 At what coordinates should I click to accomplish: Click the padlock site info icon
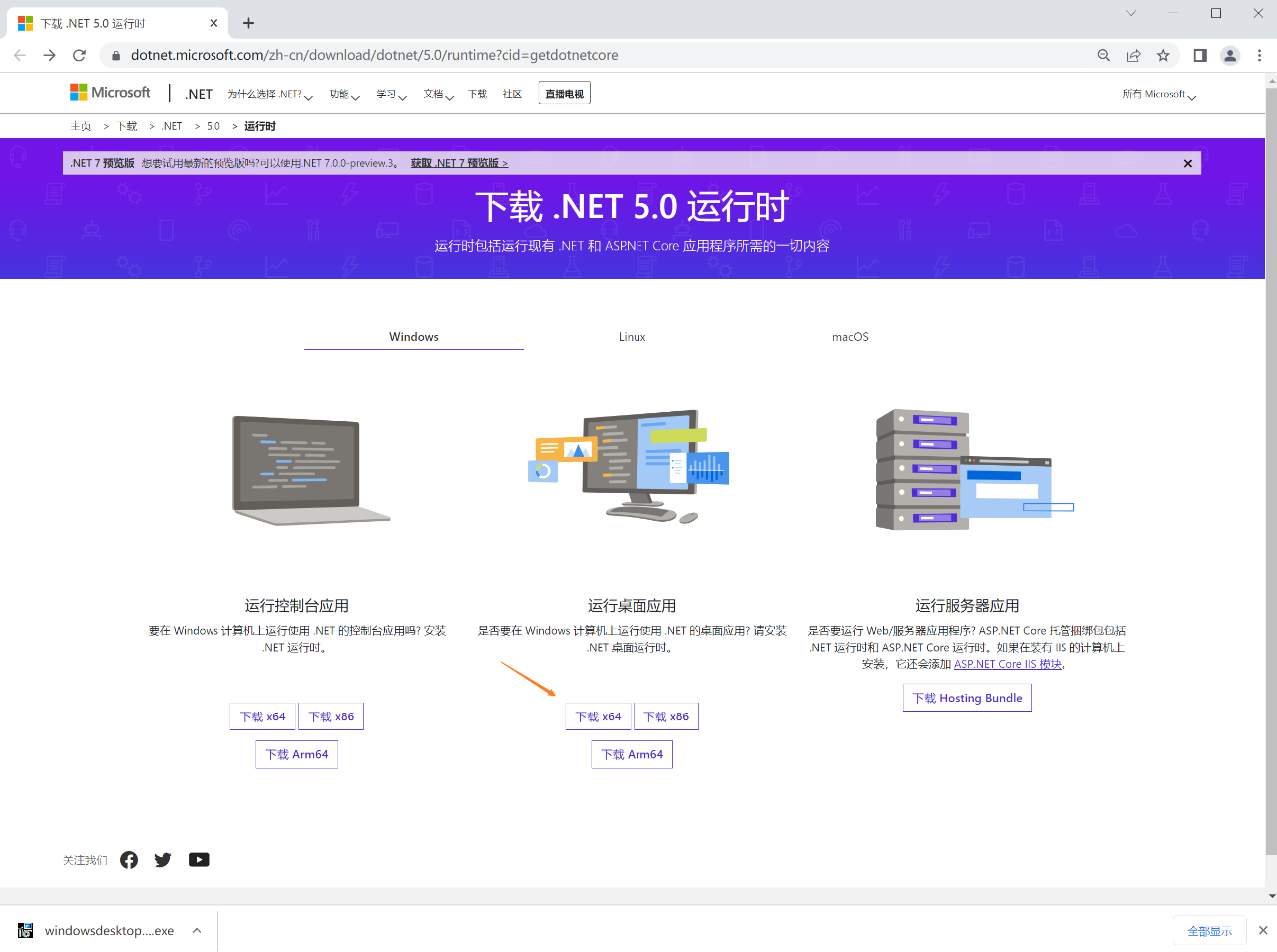[x=116, y=55]
